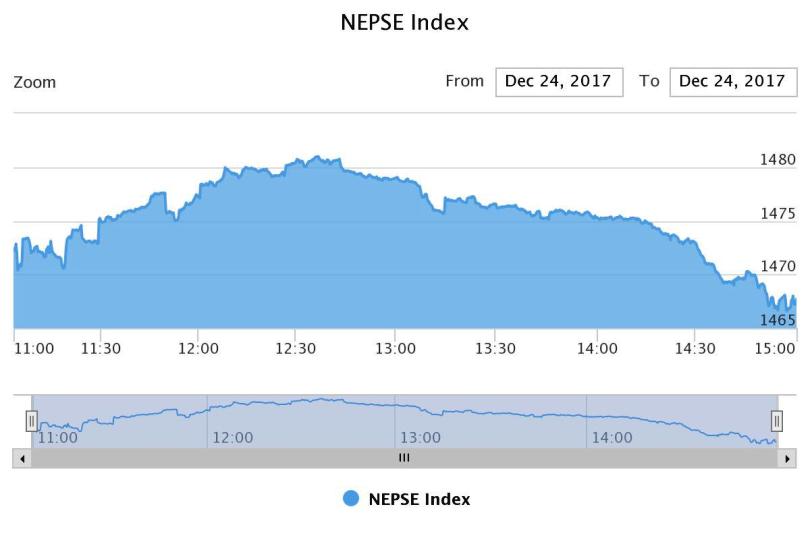Toggle the NEPSE Index series legend label
This screenshot has width=810, height=540.
pos(419,499)
